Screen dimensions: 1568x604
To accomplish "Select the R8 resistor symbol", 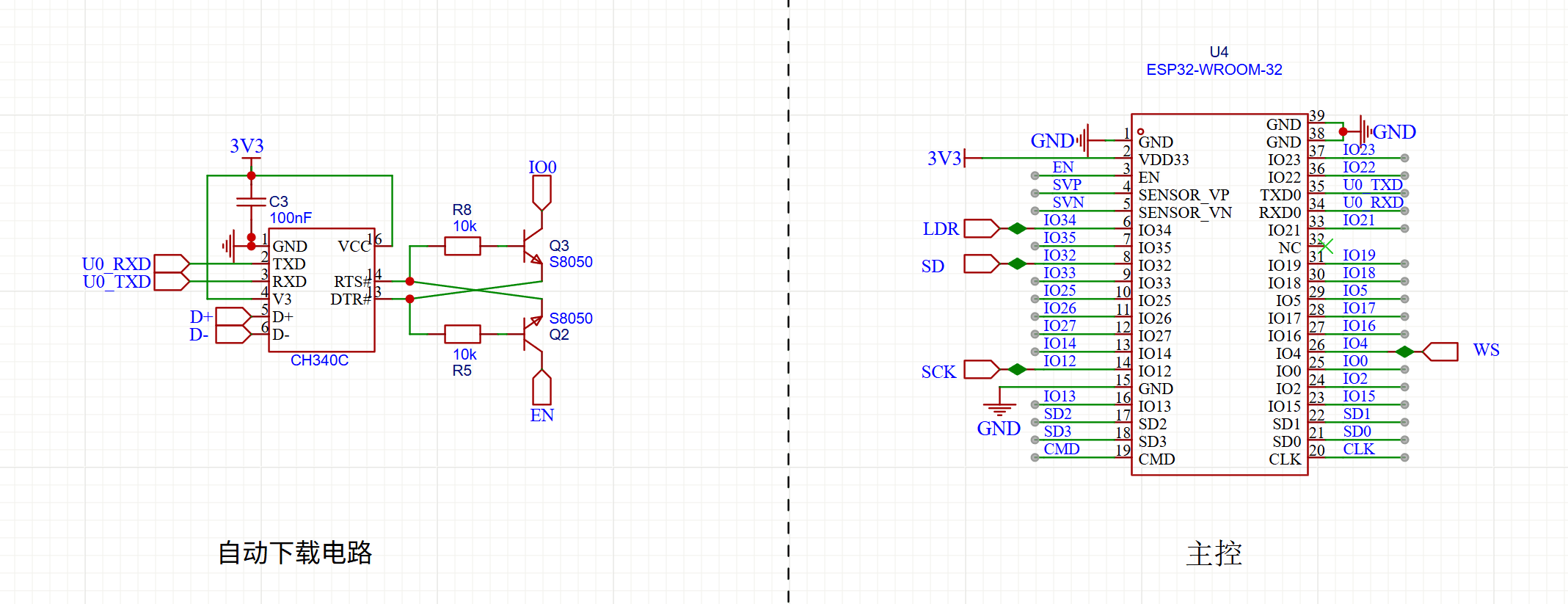I will (x=462, y=246).
